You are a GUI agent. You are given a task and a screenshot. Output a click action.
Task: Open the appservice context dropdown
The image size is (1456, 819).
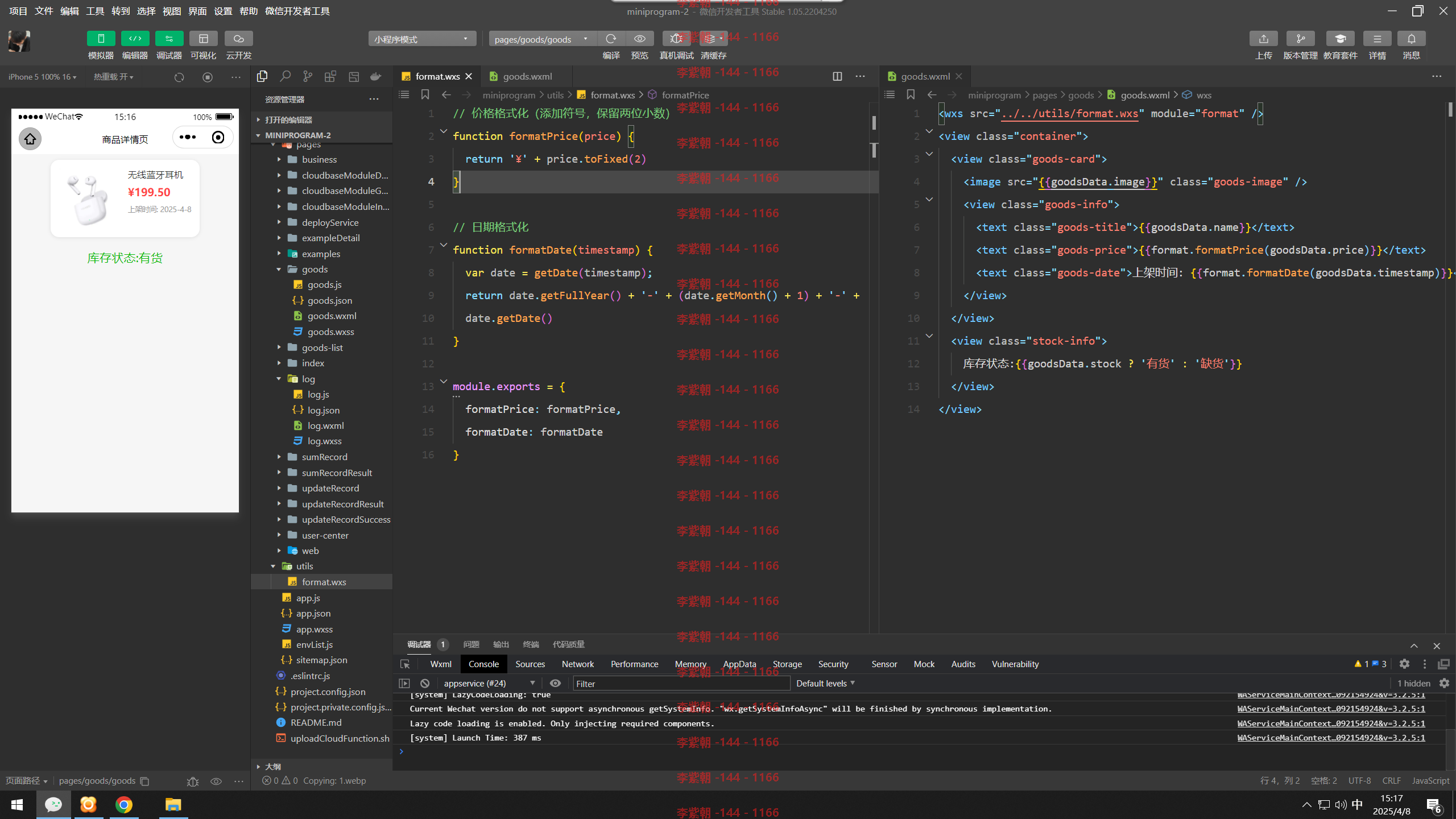click(x=489, y=683)
